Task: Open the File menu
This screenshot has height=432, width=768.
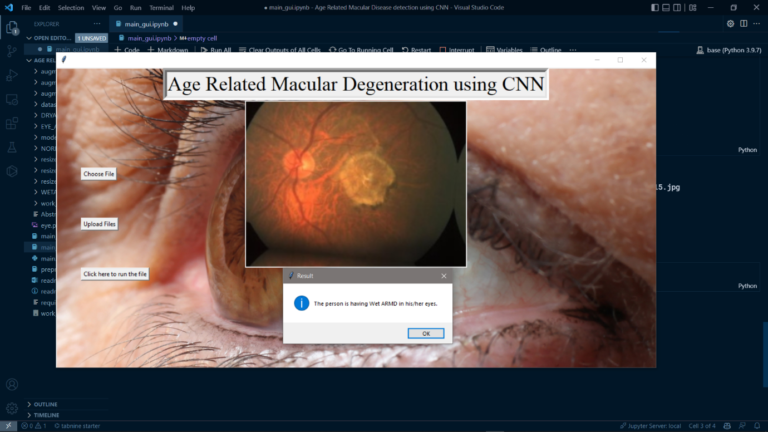Action: (26, 8)
